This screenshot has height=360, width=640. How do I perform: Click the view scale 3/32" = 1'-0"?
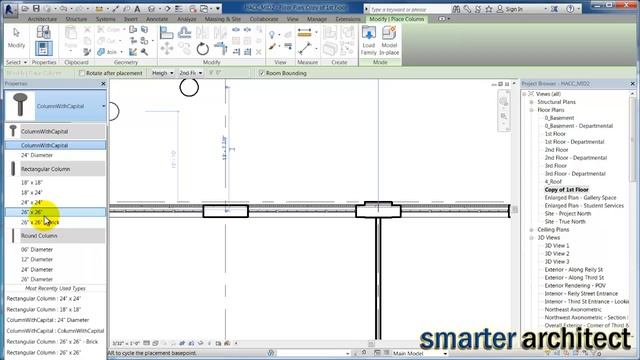[126, 344]
